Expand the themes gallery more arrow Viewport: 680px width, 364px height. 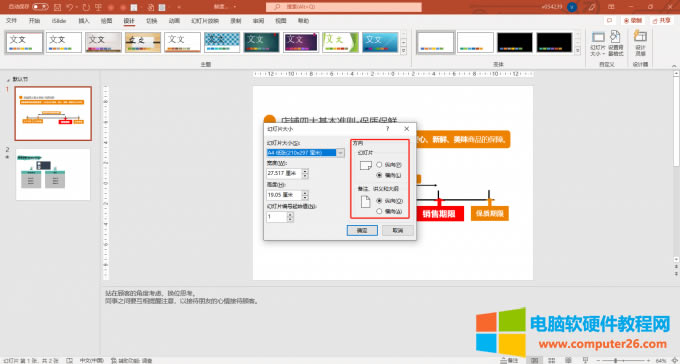(404, 51)
